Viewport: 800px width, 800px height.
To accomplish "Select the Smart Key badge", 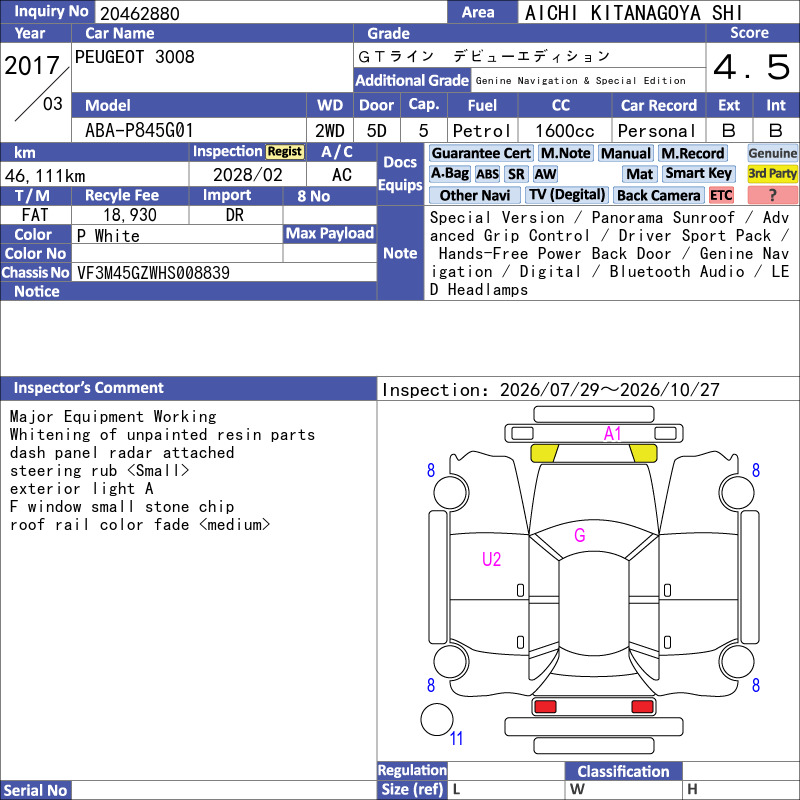I will 698,173.
